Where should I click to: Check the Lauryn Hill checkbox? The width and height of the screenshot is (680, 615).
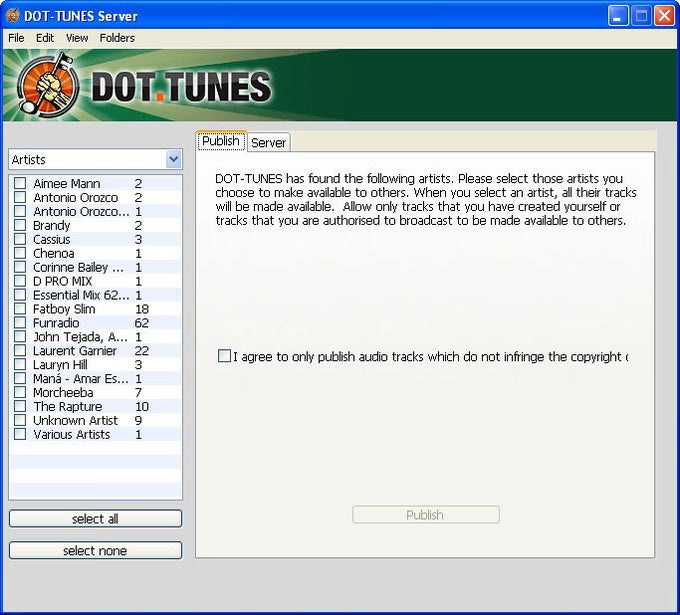[x=20, y=364]
